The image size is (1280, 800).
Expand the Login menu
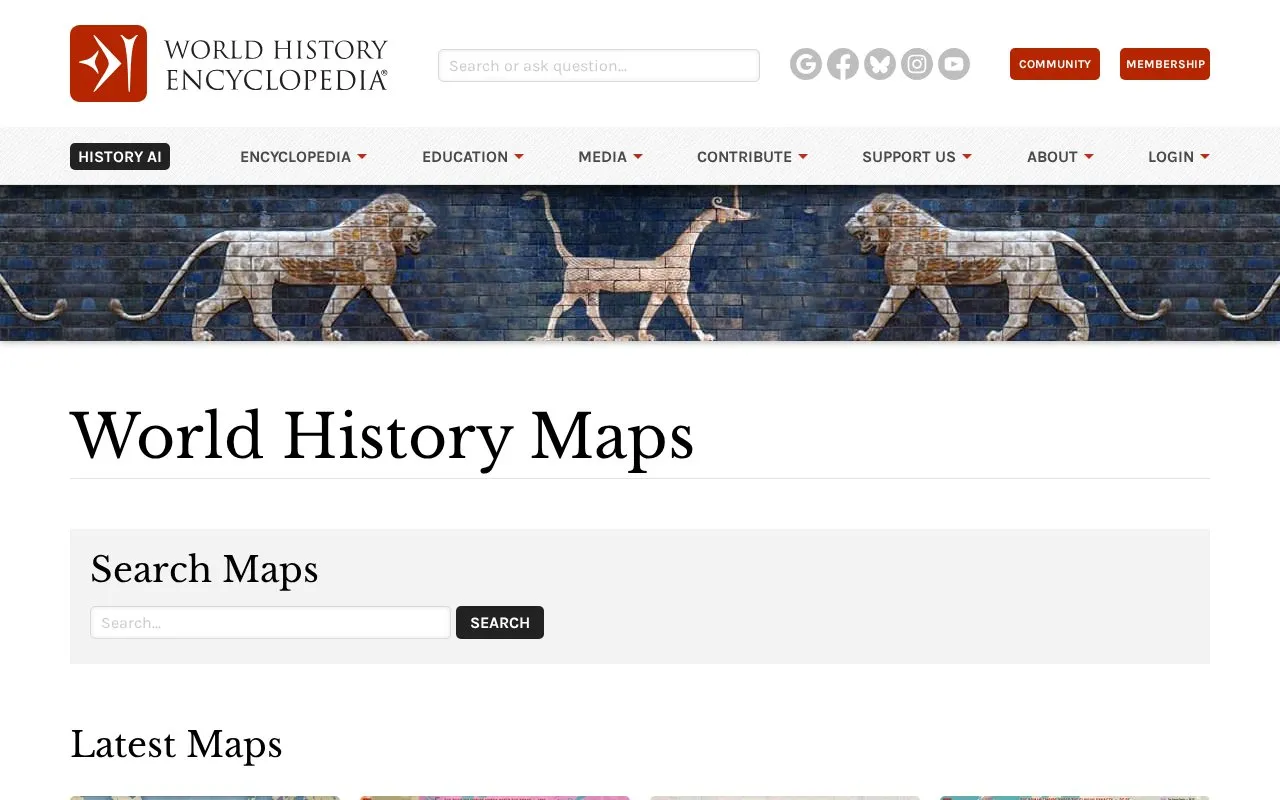click(1179, 157)
